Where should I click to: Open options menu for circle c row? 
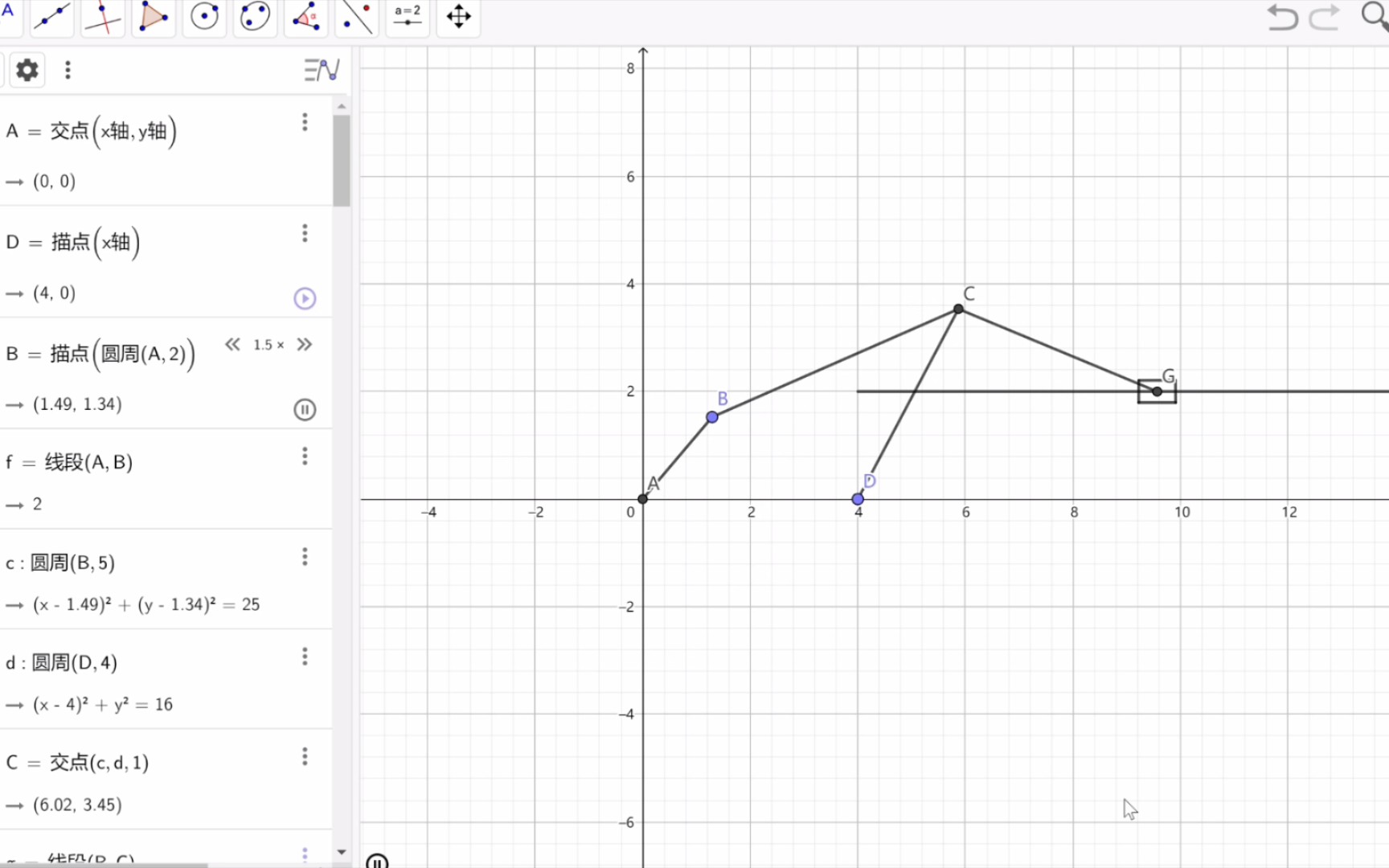click(305, 557)
